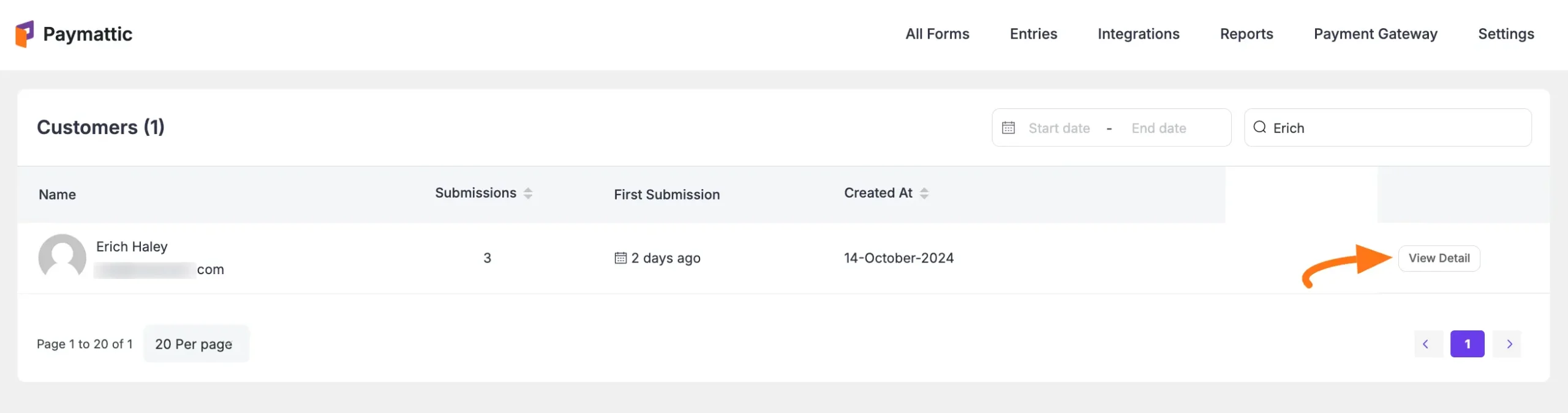Go to previous page arrow
1568x413 pixels.
(1425, 344)
